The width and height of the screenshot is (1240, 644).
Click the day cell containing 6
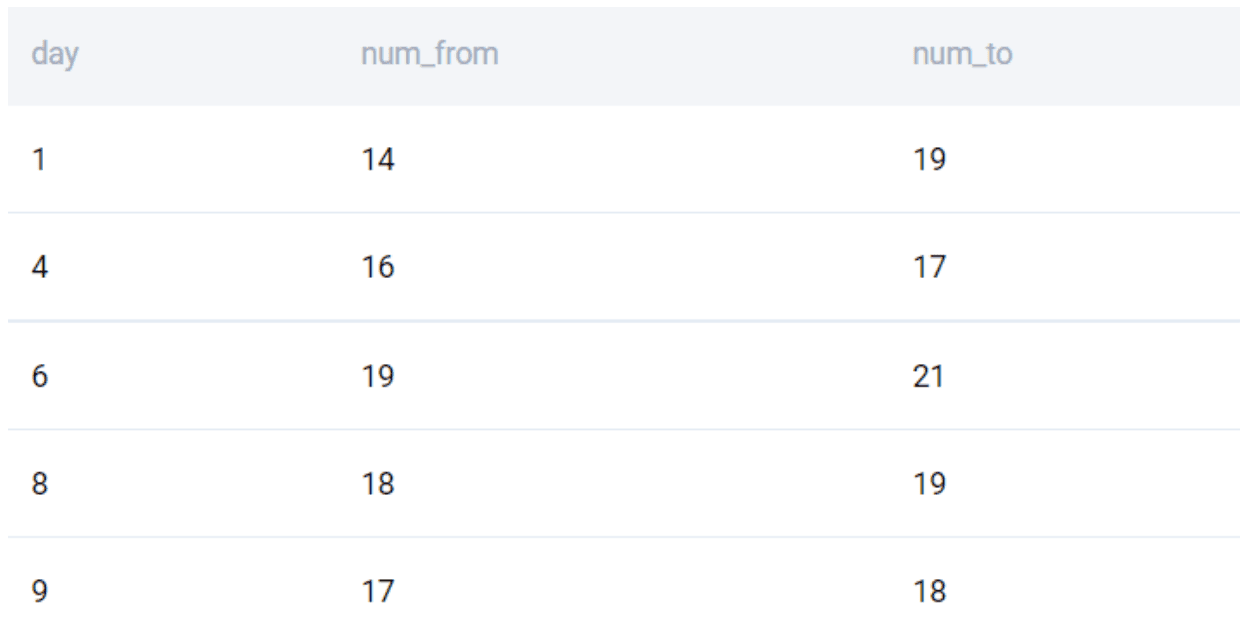[x=40, y=377]
